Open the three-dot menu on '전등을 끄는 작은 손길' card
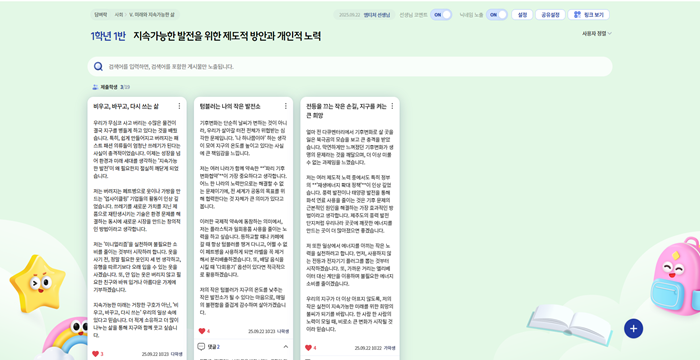The height and width of the screenshot is (360, 700). pos(392,106)
